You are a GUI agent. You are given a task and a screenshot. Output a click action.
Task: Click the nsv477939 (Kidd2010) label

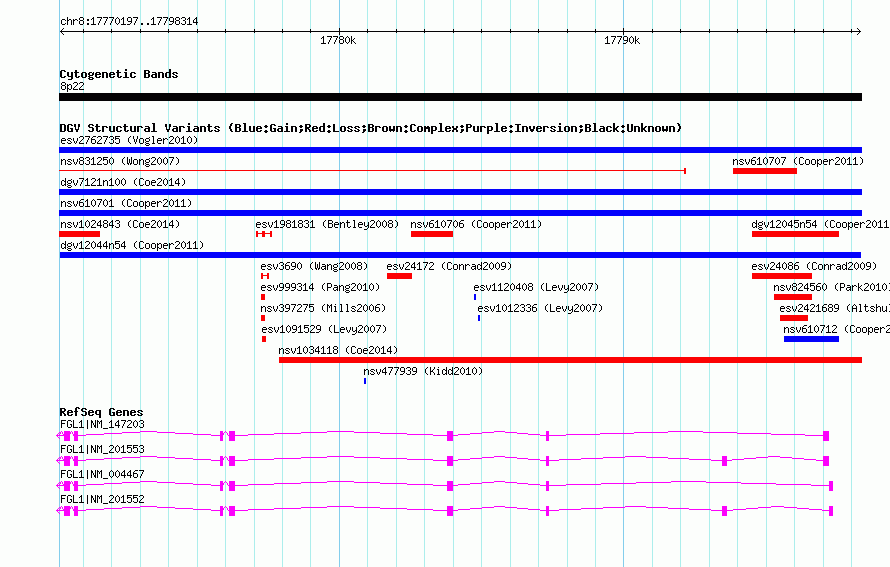[423, 371]
